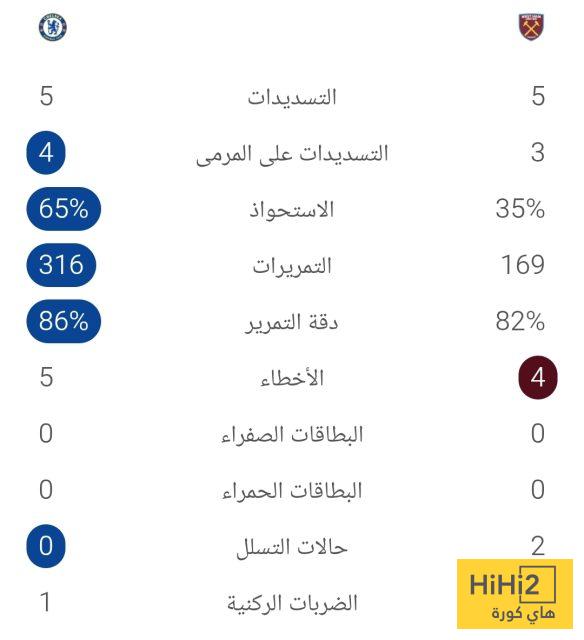Click the West Ham club crest
Viewport: 584px width, 640px height.
[531, 27]
